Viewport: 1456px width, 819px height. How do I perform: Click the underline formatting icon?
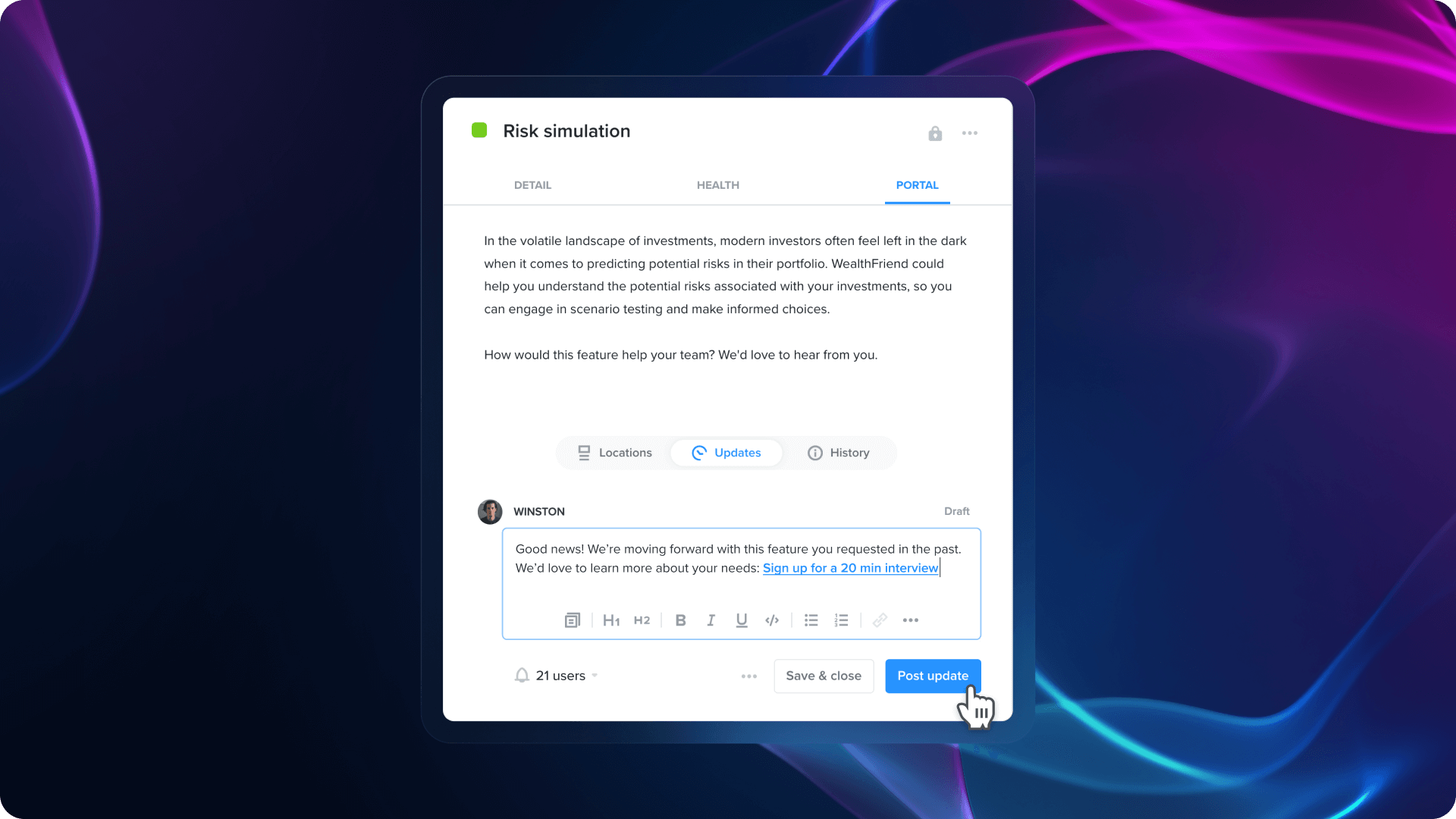pyautogui.click(x=742, y=620)
